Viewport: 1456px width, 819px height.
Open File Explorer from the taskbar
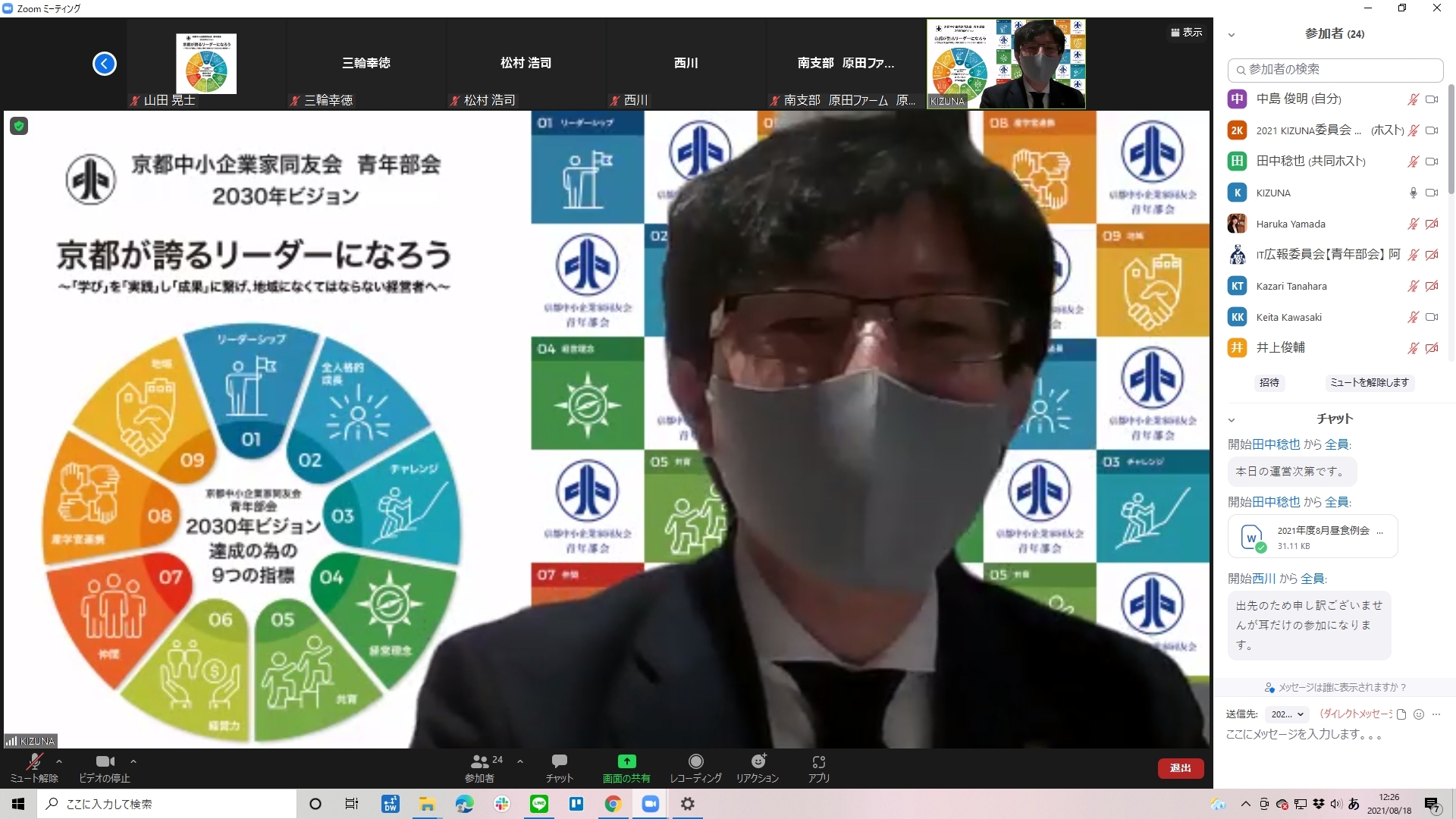(427, 804)
